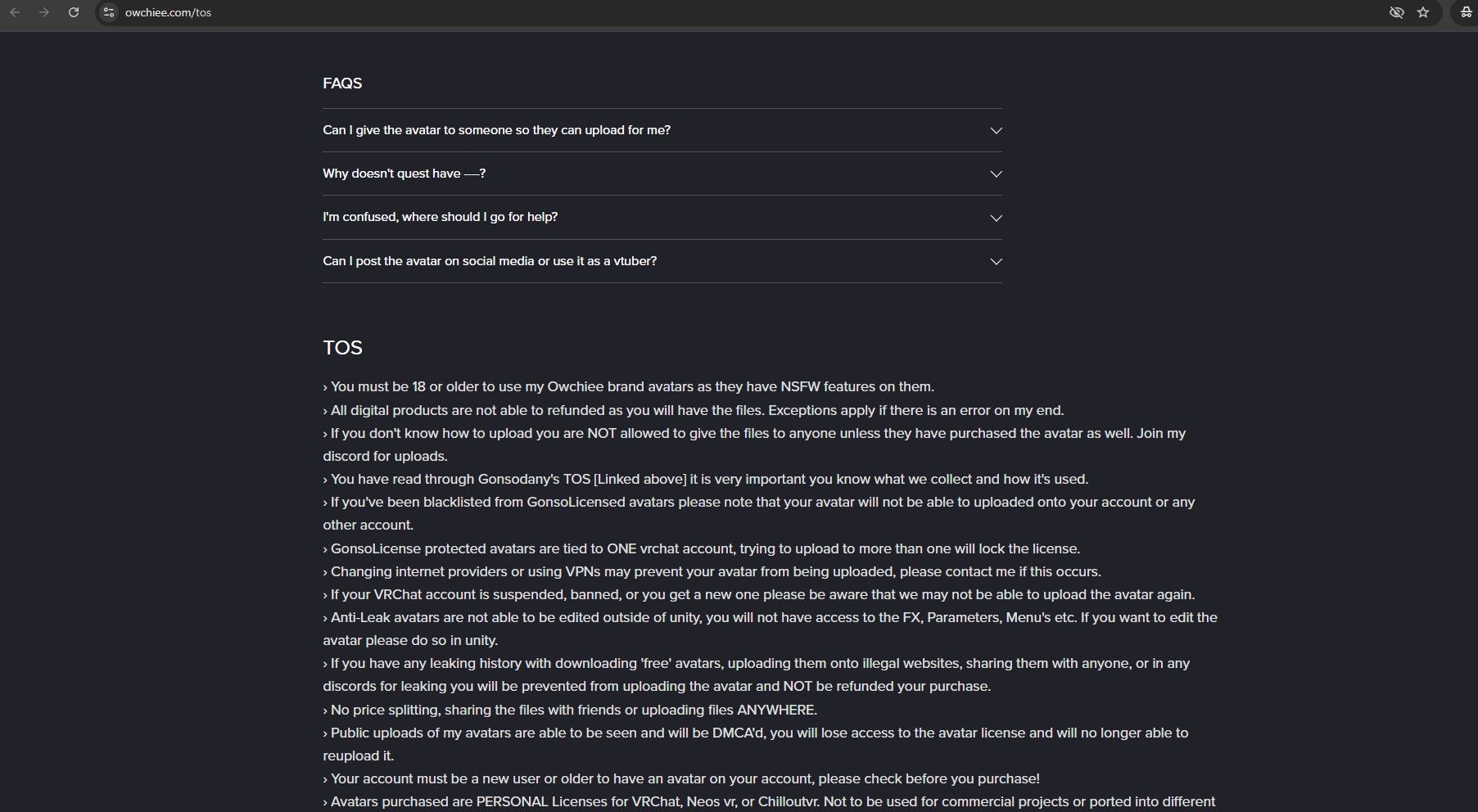Viewport: 1478px width, 812px height.
Task: Expand chevron beside quest question
Action: pyautogui.click(x=996, y=174)
